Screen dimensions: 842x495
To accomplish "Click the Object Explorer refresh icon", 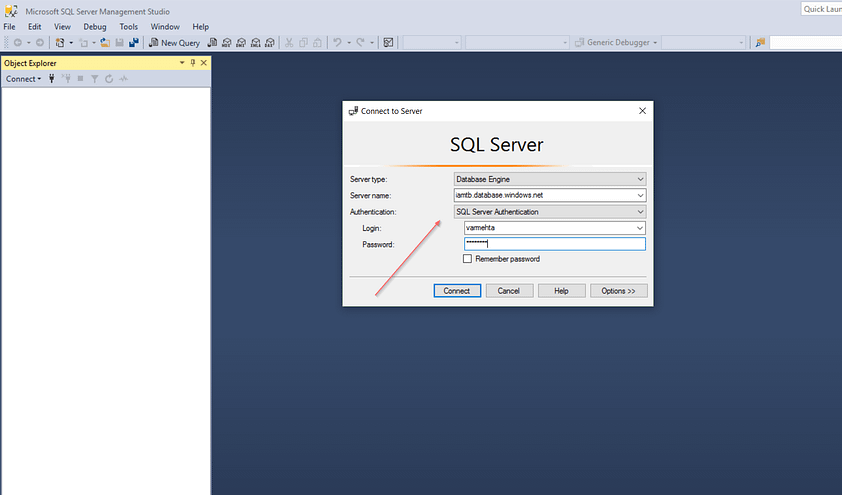I will click(109, 78).
